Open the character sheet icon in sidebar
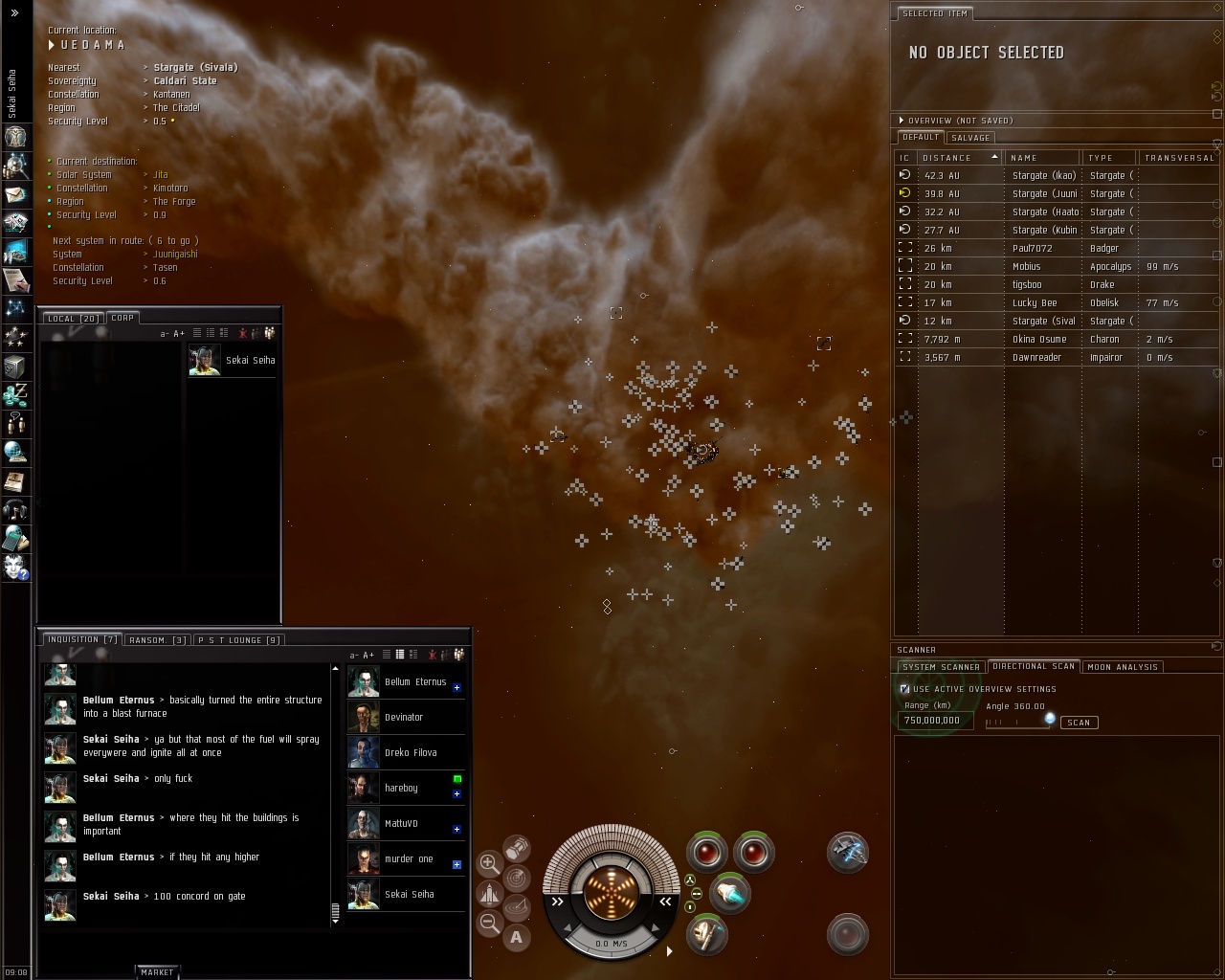1225x980 pixels. click(15, 137)
